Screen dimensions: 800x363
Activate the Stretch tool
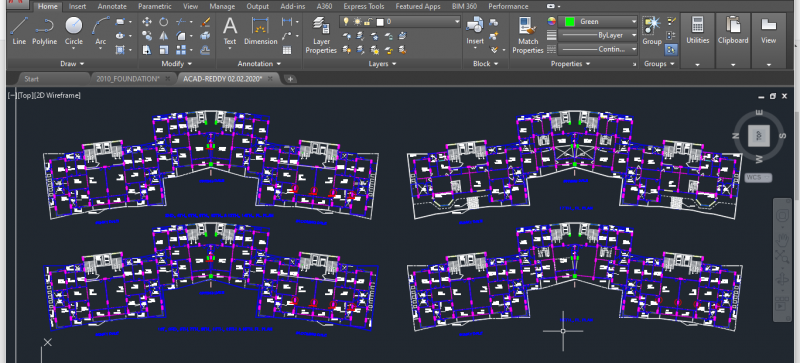click(x=147, y=50)
